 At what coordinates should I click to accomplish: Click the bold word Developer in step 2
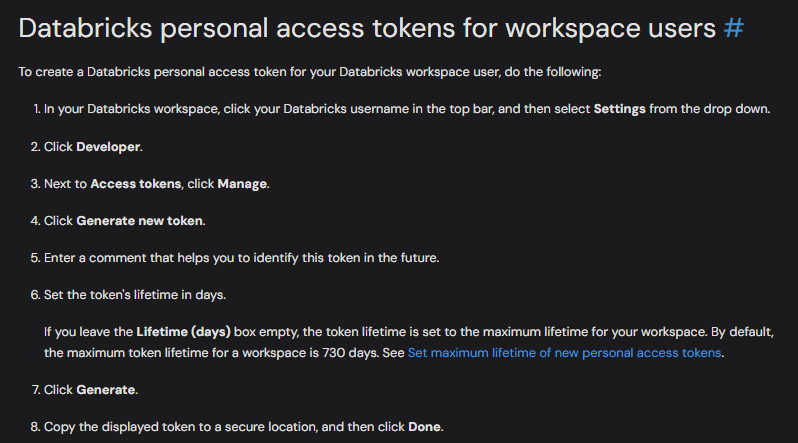pos(109,146)
